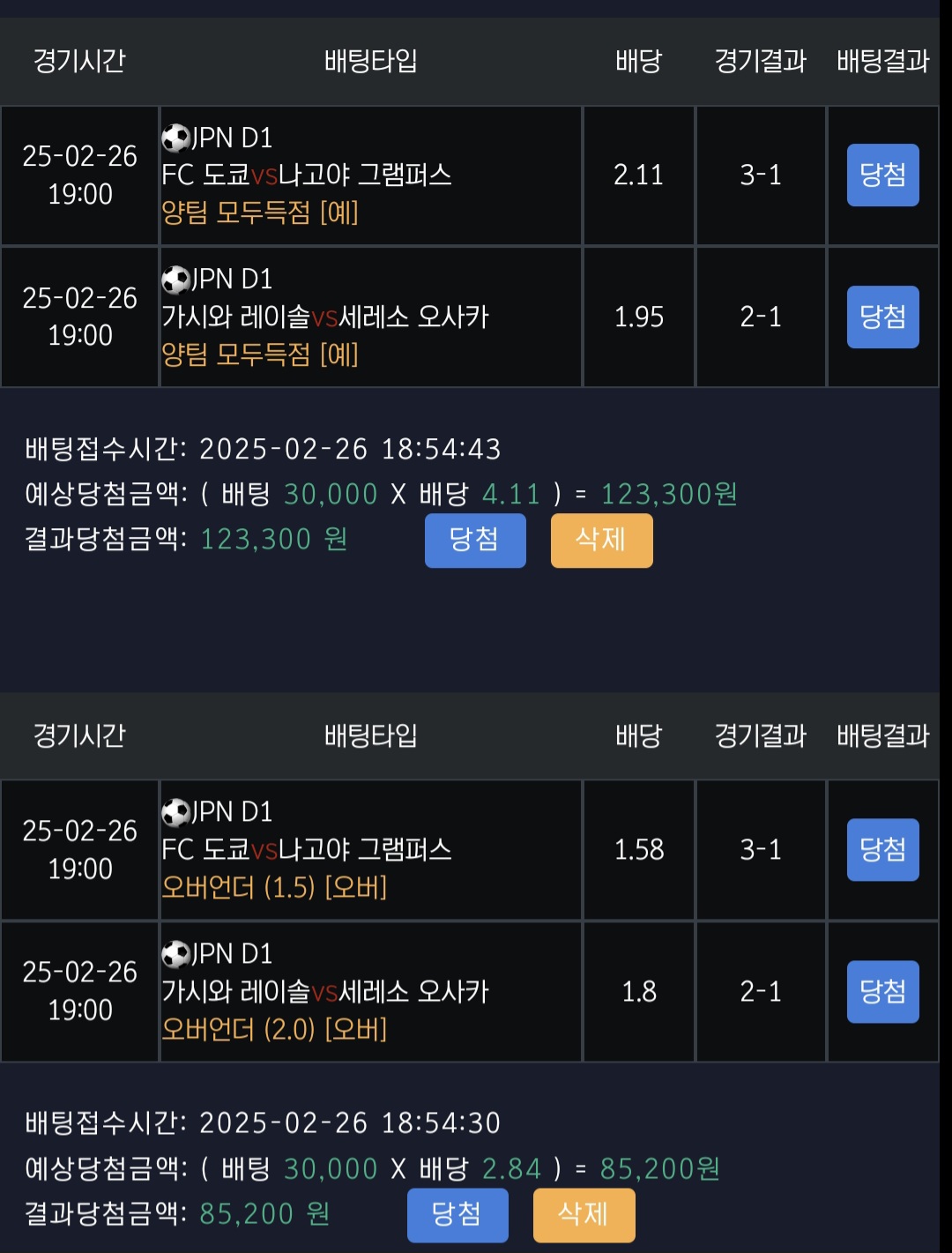Click the 2.84 combined odds value

click(511, 1168)
